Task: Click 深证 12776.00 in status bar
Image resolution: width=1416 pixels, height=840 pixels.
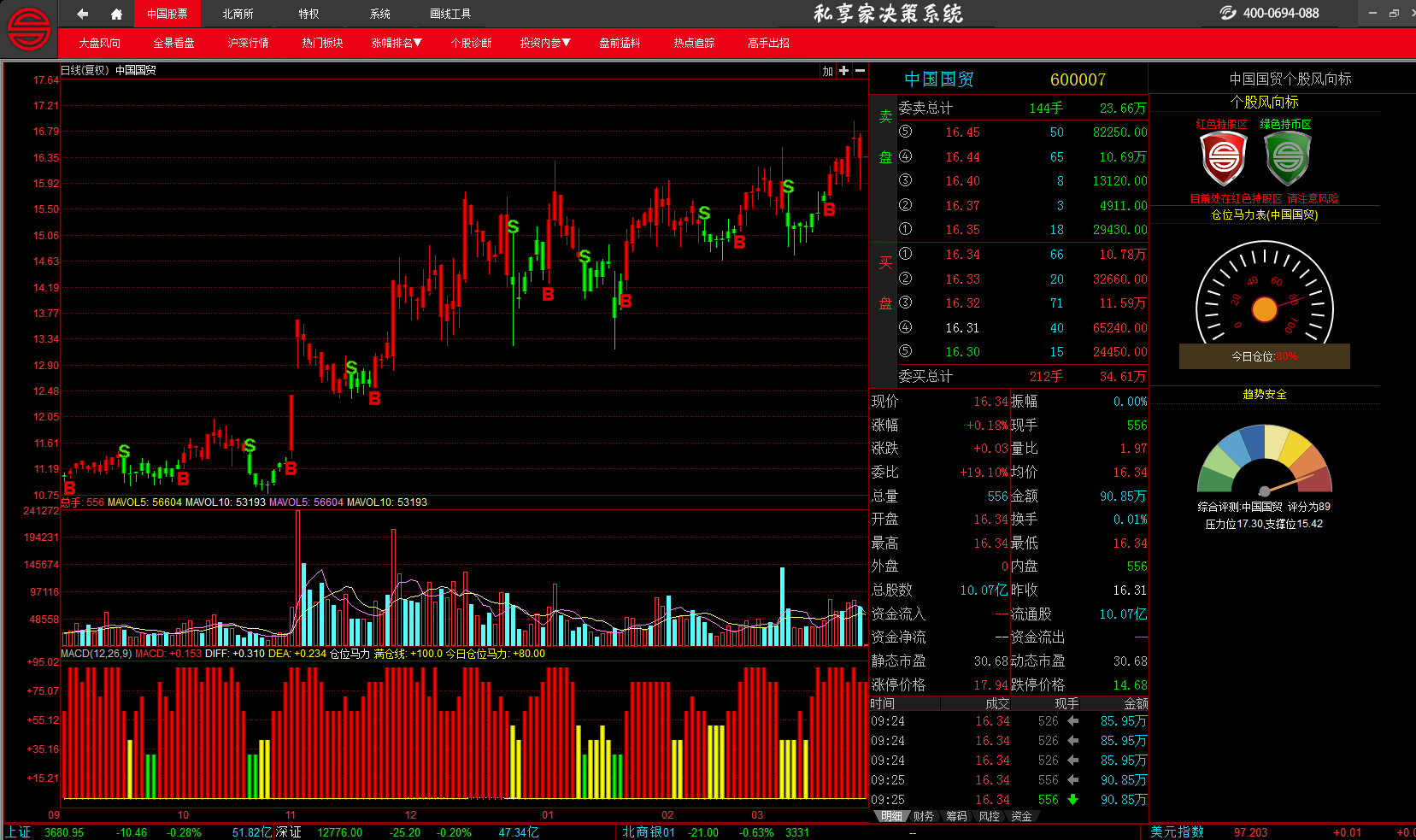Action: pos(318,832)
